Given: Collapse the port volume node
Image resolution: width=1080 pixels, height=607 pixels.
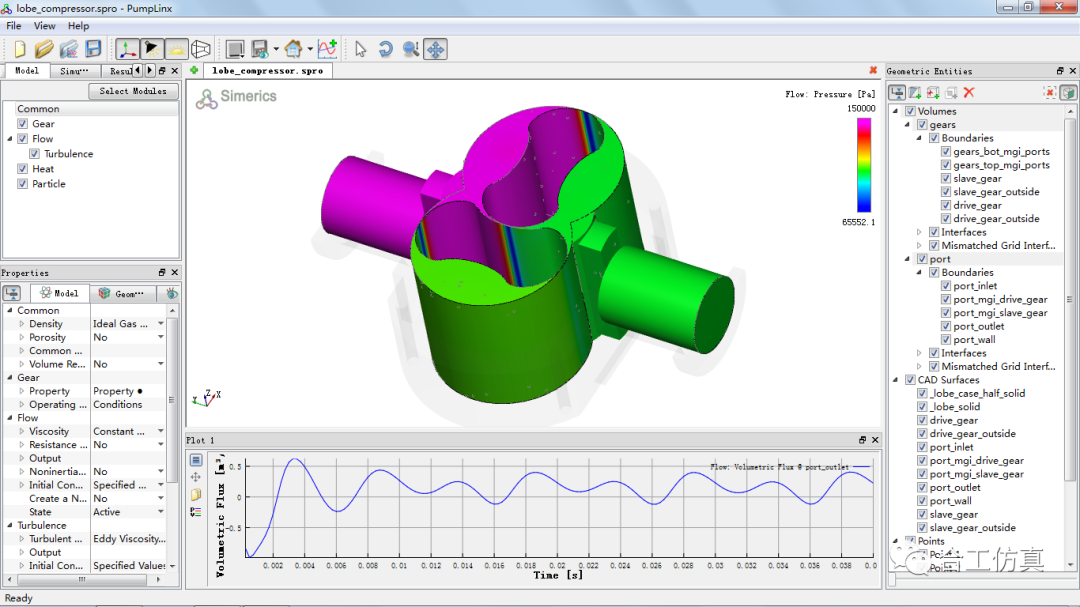Looking at the screenshot, I should (907, 259).
